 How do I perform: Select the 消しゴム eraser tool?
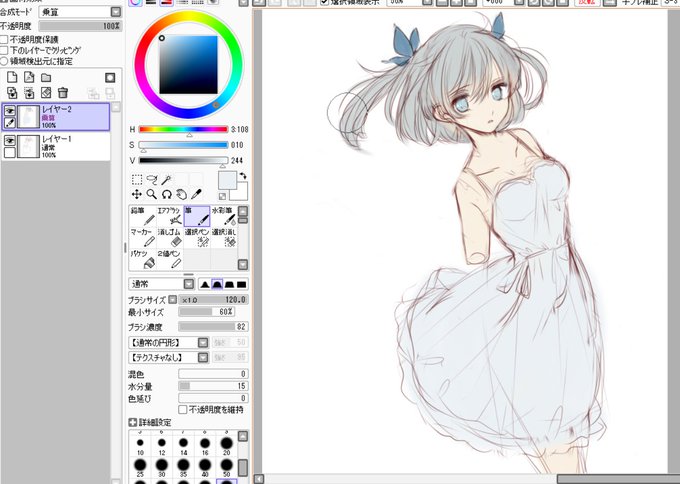pos(170,238)
